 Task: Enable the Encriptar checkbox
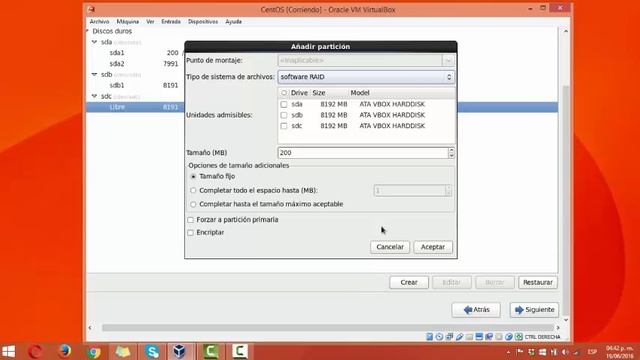(190, 233)
